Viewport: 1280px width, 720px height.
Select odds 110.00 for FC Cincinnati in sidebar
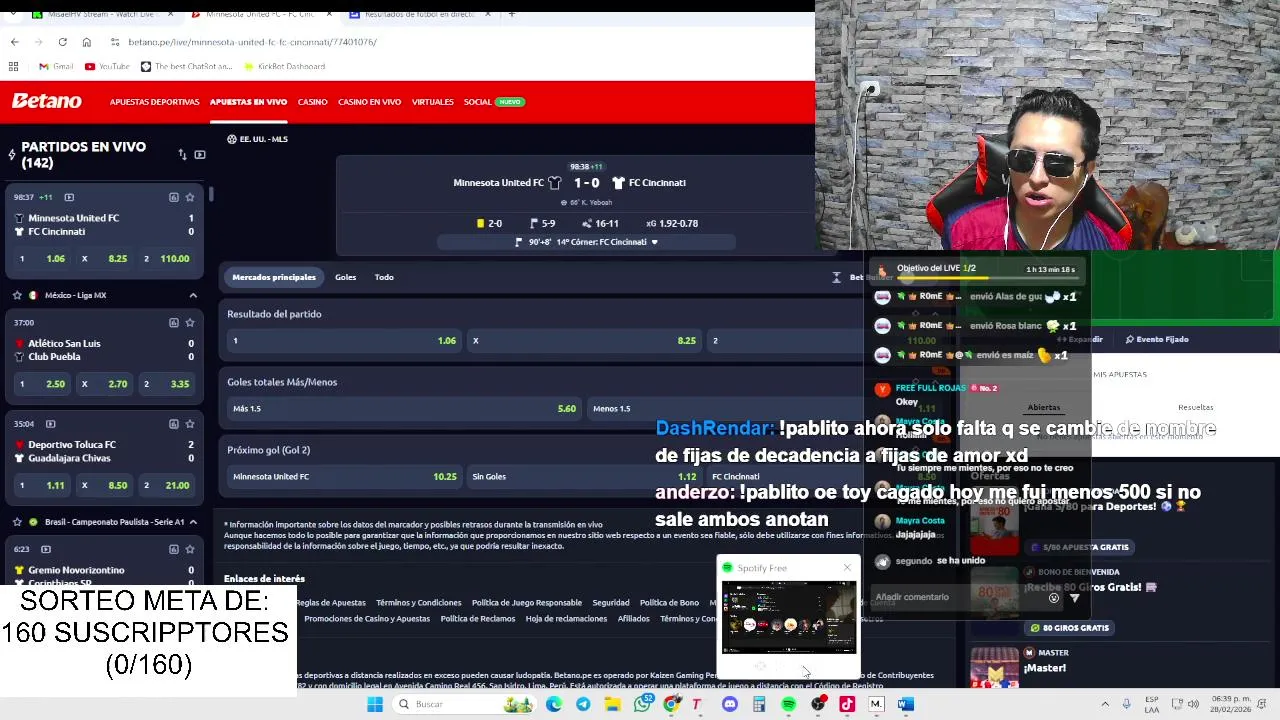[x=167, y=258]
